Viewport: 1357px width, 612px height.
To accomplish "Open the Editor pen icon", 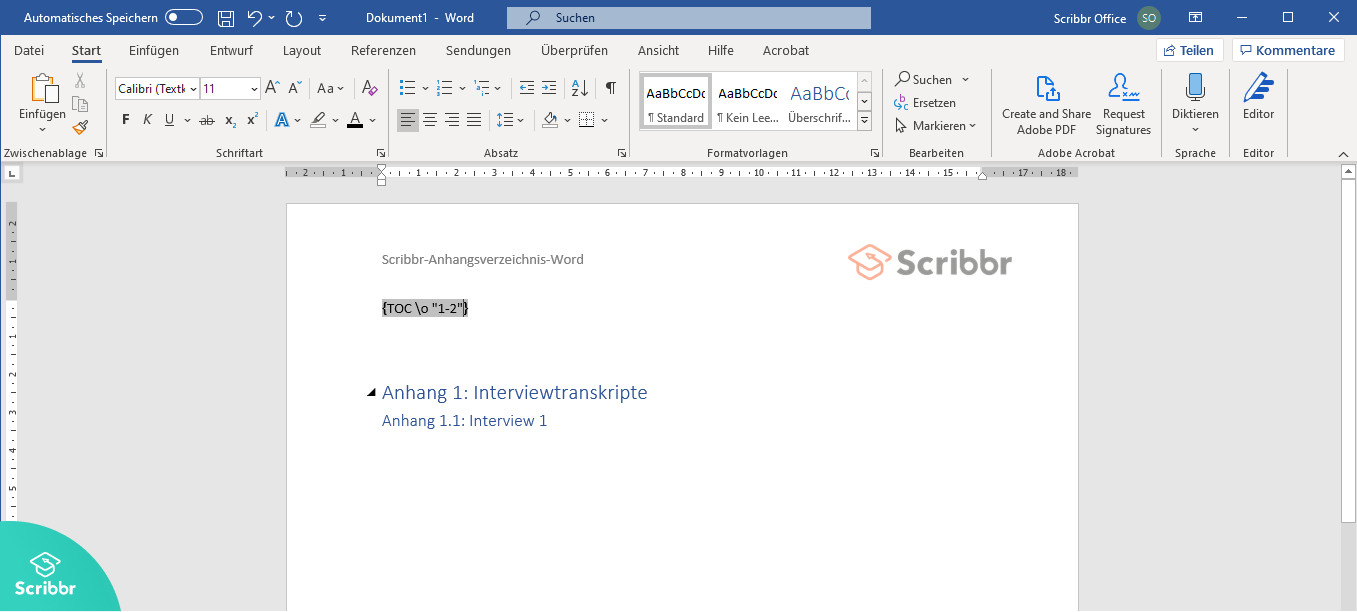I will 1258,89.
